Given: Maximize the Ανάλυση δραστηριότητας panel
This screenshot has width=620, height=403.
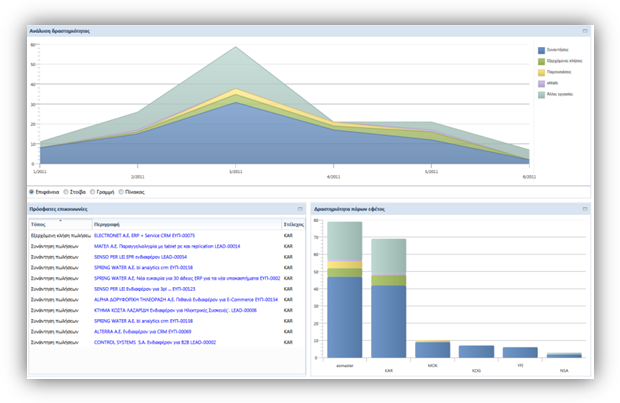Looking at the screenshot, I should coord(585,31).
